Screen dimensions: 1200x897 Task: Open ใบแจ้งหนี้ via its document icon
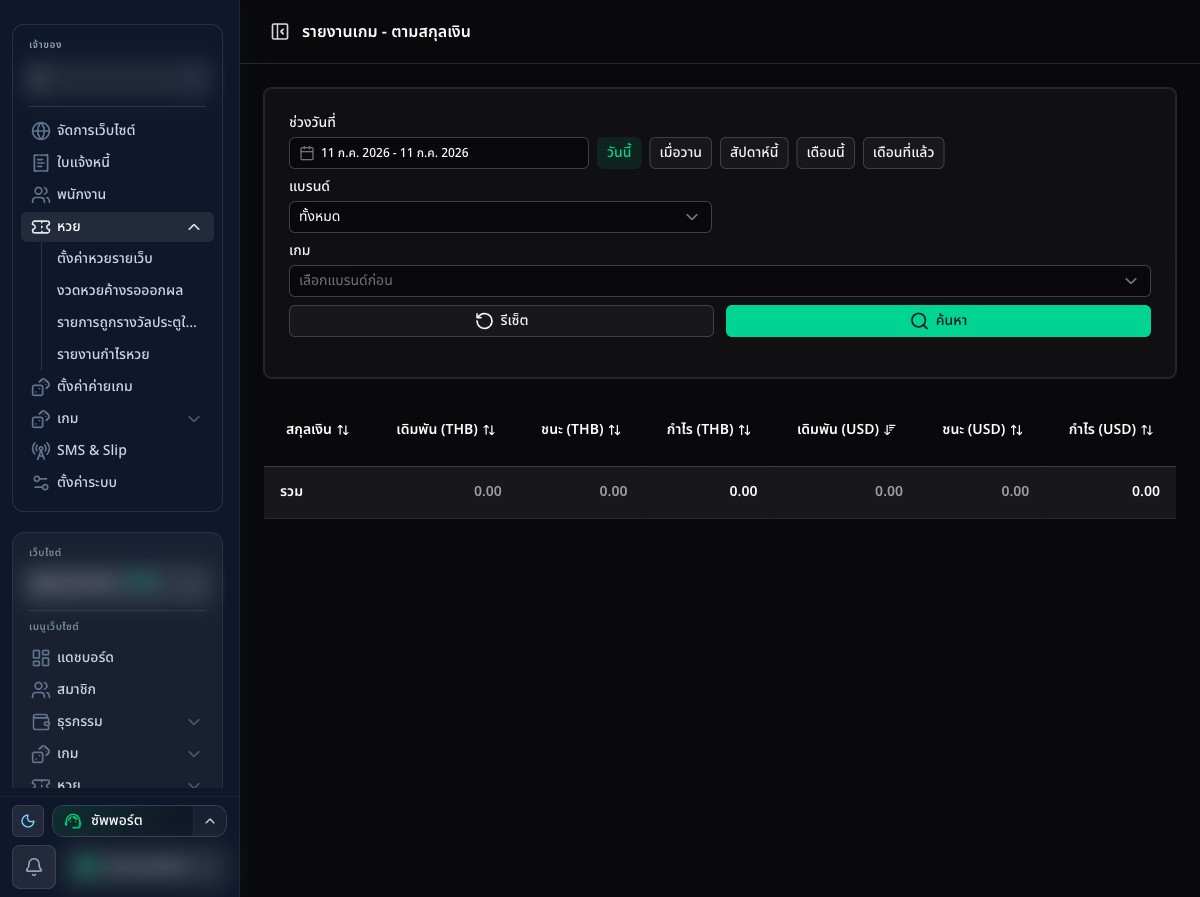(41, 162)
